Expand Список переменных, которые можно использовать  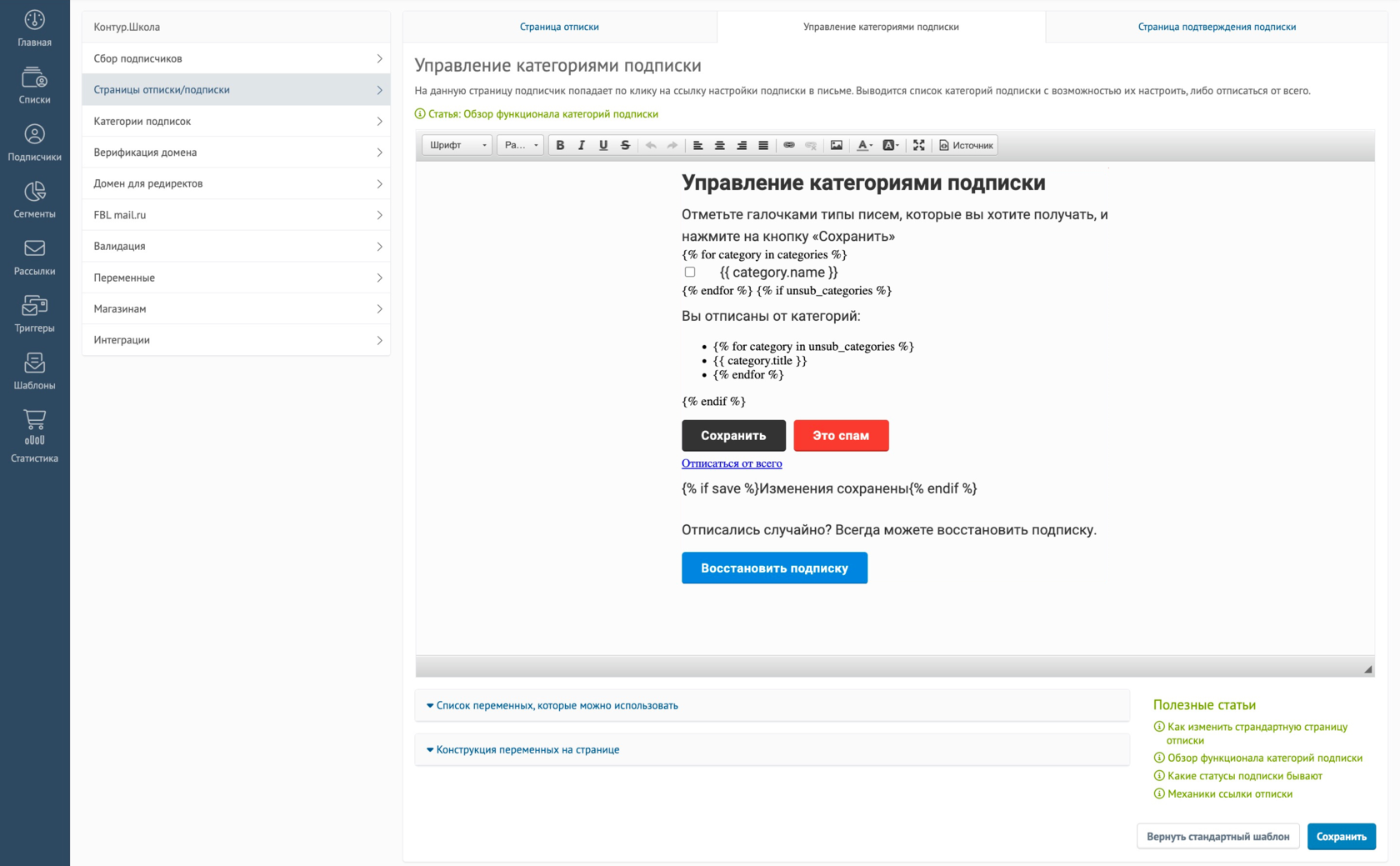772,705
